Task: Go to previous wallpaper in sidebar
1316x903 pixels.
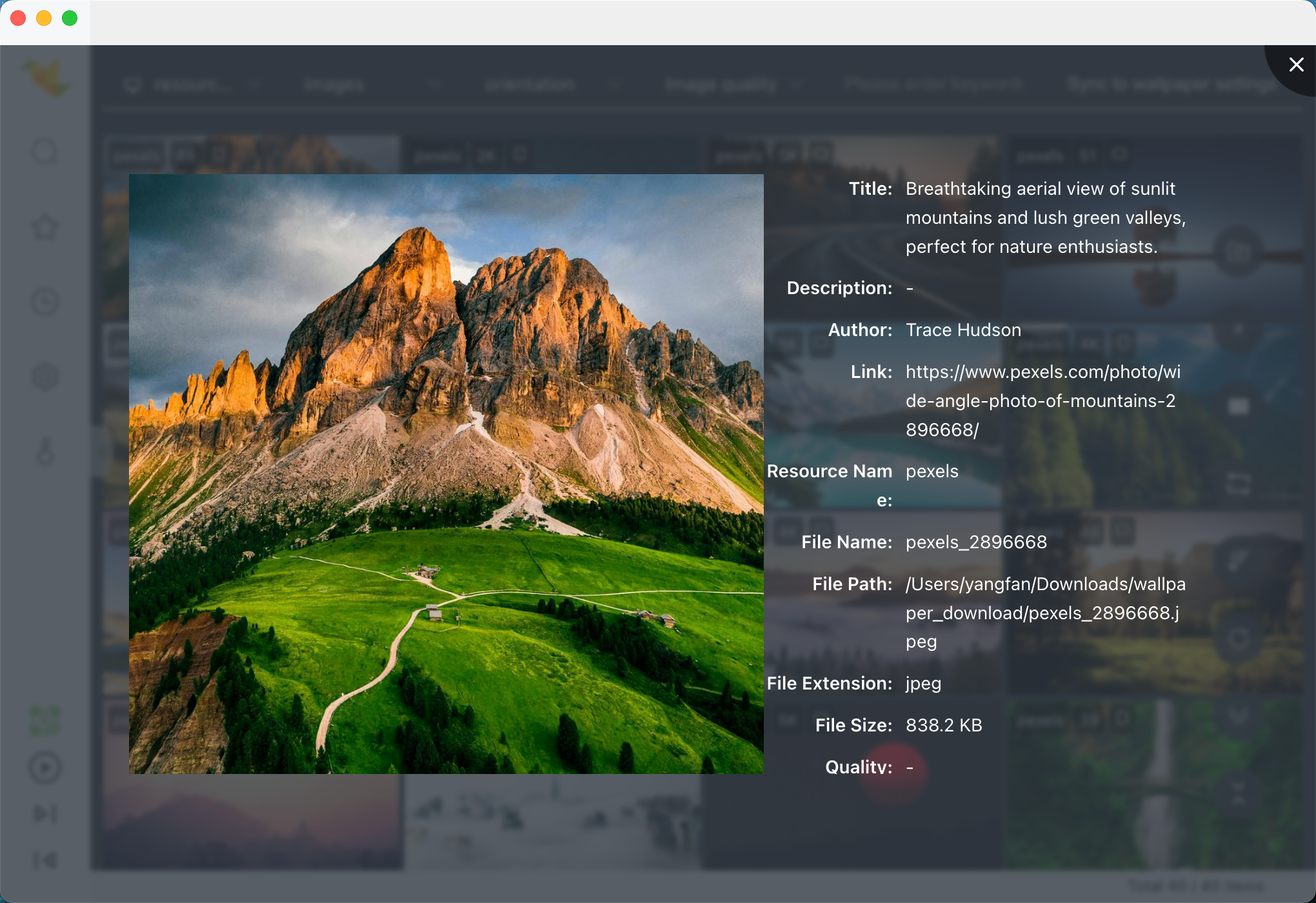Action: [x=45, y=860]
